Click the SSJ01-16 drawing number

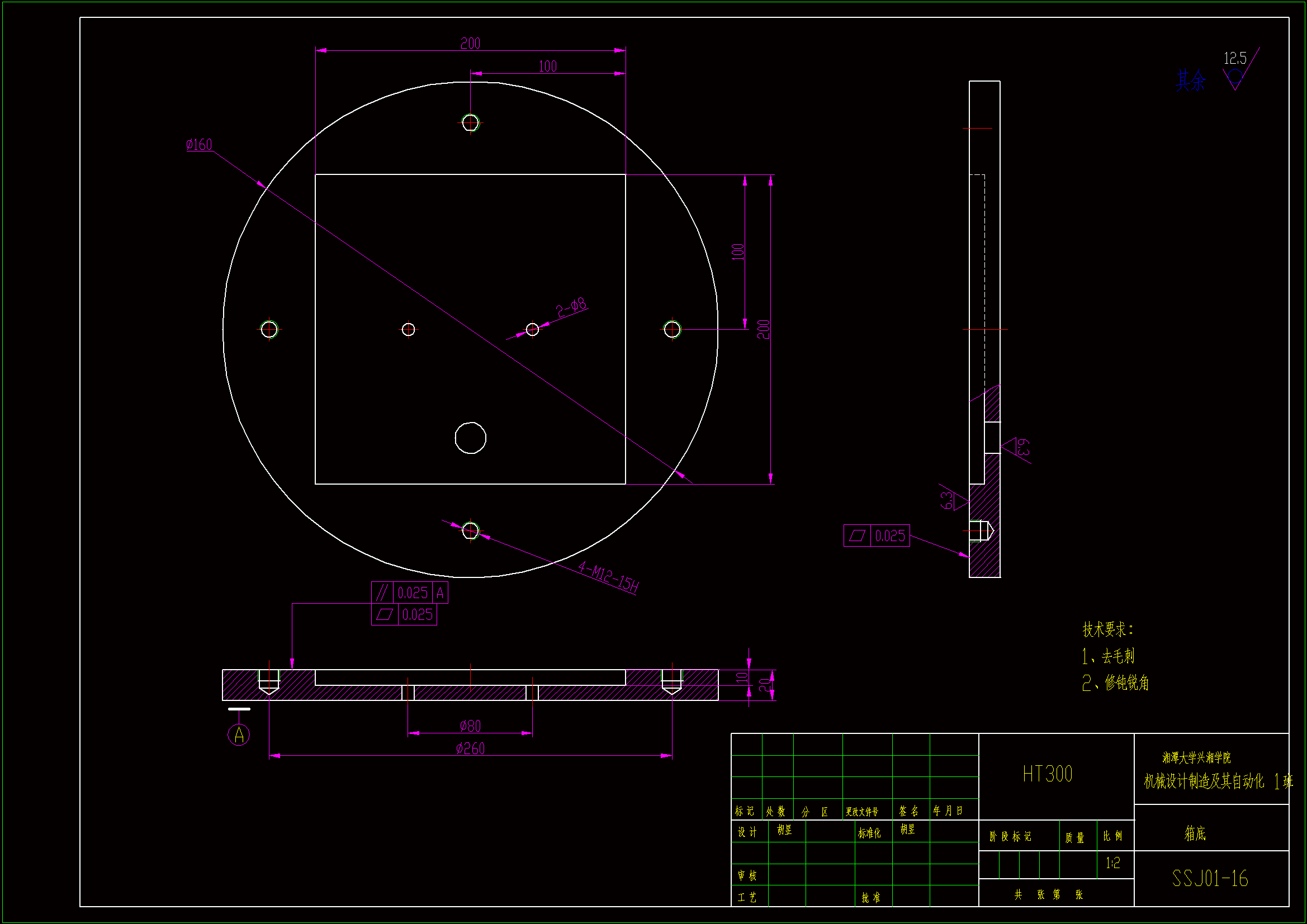pyautogui.click(x=1210, y=879)
